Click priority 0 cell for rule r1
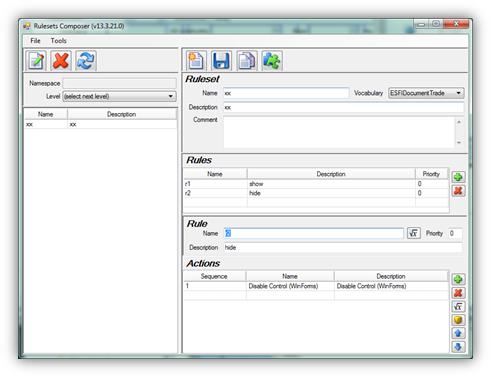Screen dimensions: 491x377 (x=432, y=184)
